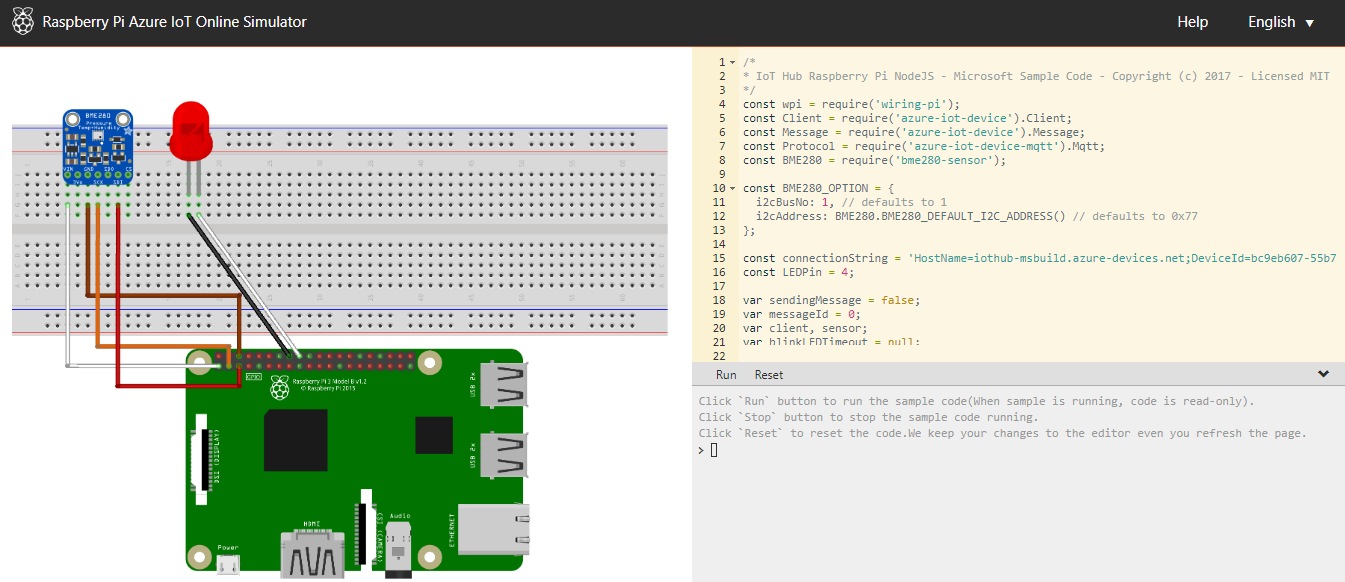
Task: Click 'var sendingMessage = false;' line
Action: point(833,300)
